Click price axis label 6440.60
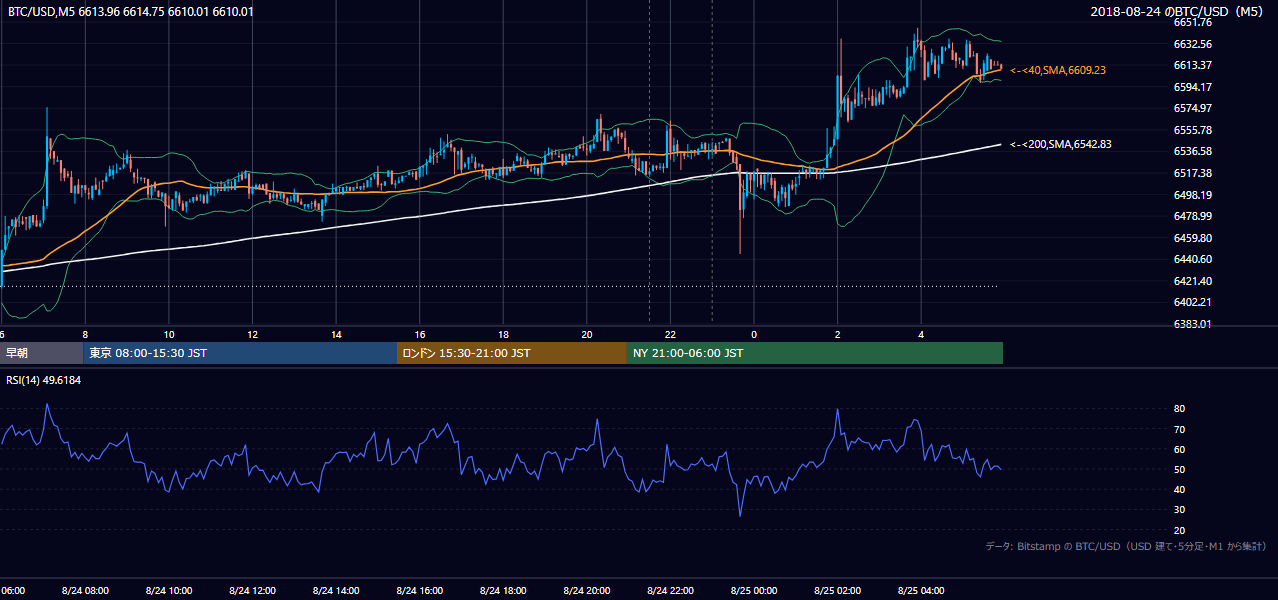The width and height of the screenshot is (1278, 600). click(1193, 259)
